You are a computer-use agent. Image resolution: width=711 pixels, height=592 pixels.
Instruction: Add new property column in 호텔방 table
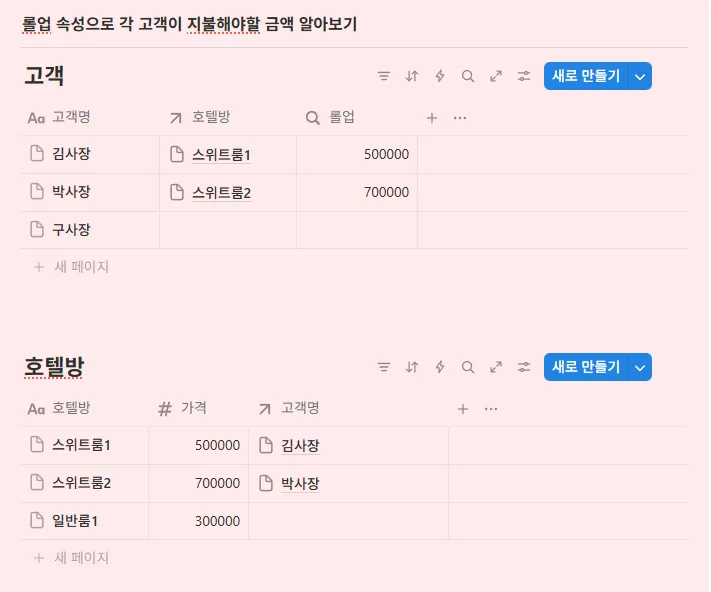[463, 409]
